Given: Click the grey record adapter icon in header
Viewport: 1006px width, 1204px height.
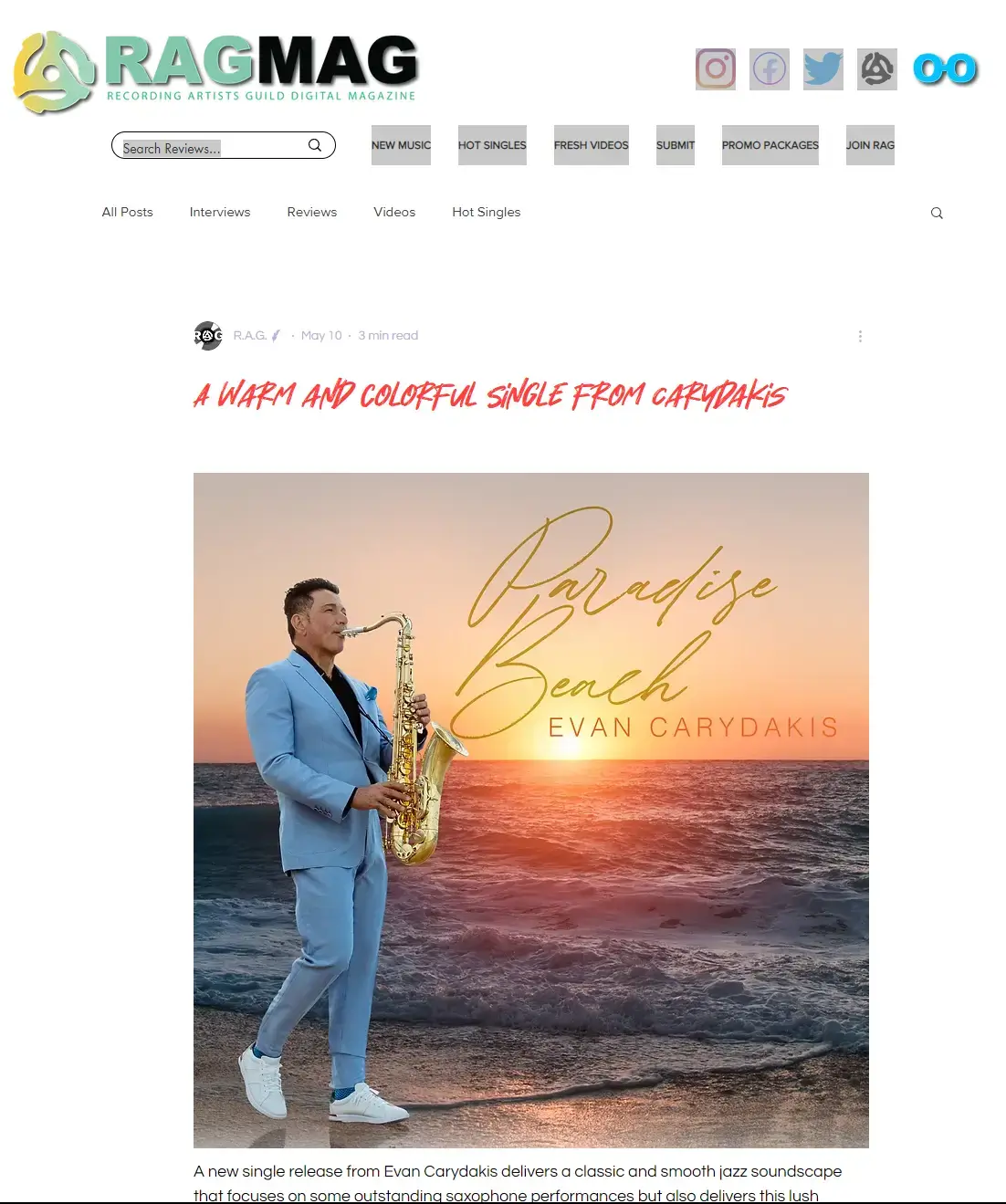Looking at the screenshot, I should tap(877, 69).
